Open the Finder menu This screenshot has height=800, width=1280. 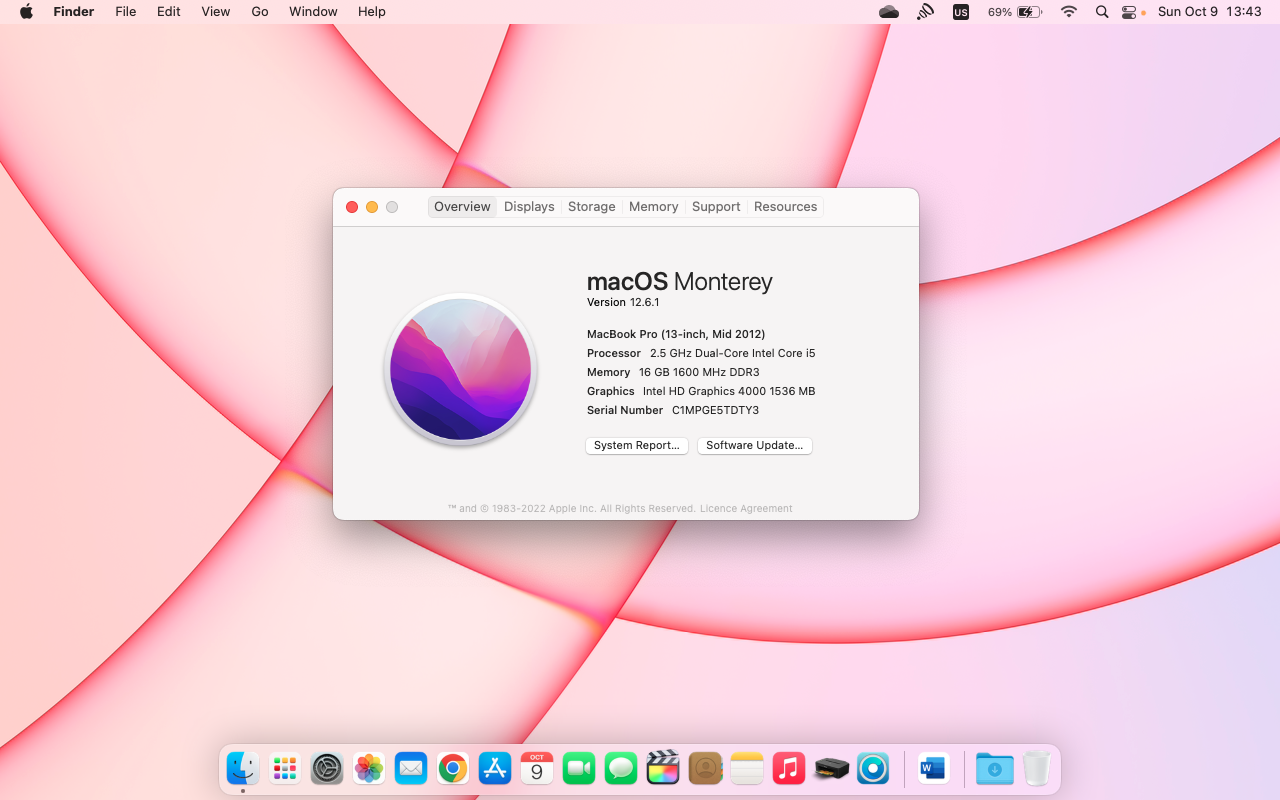coord(73,12)
